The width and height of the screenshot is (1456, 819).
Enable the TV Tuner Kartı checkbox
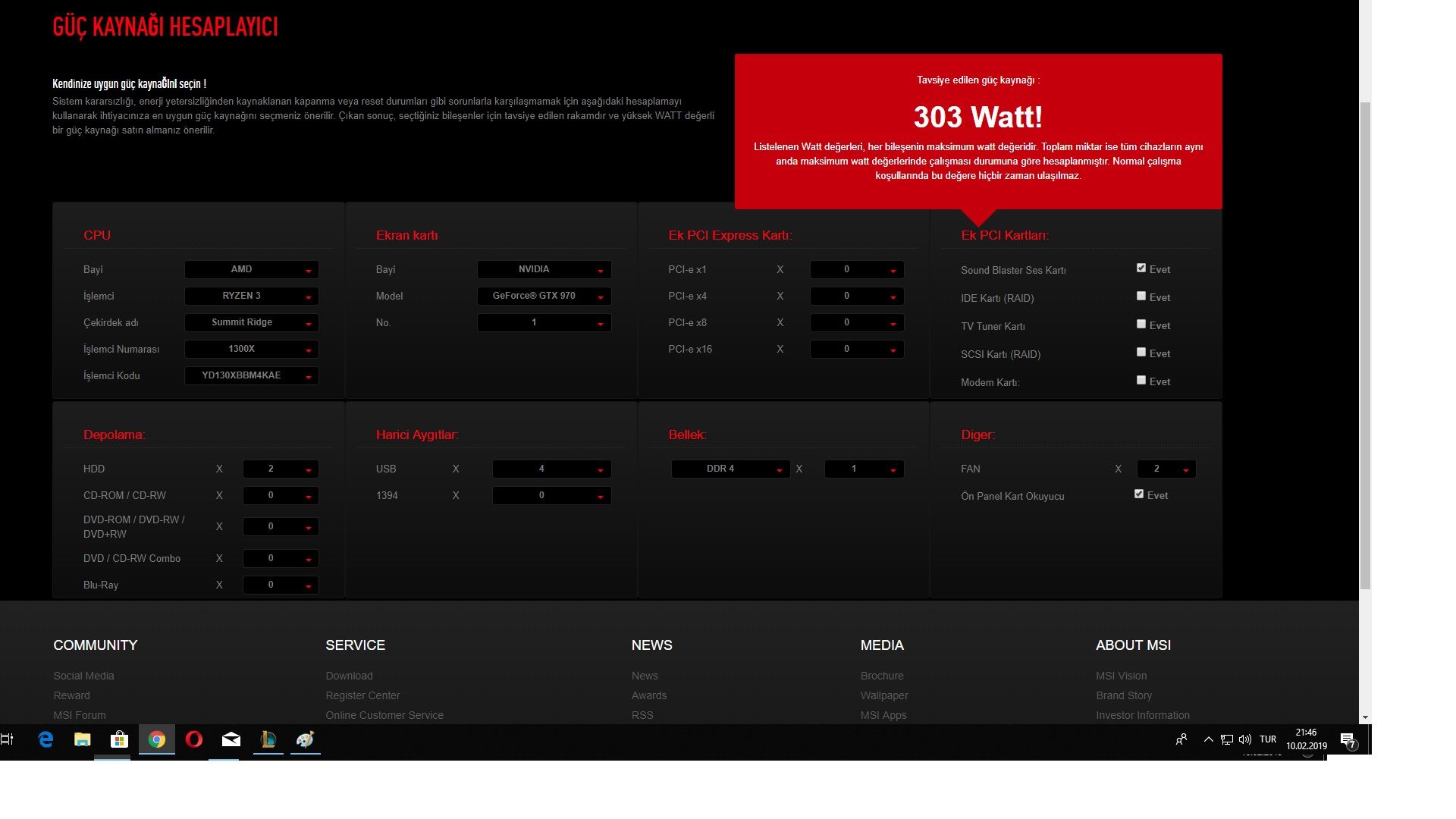1141,324
